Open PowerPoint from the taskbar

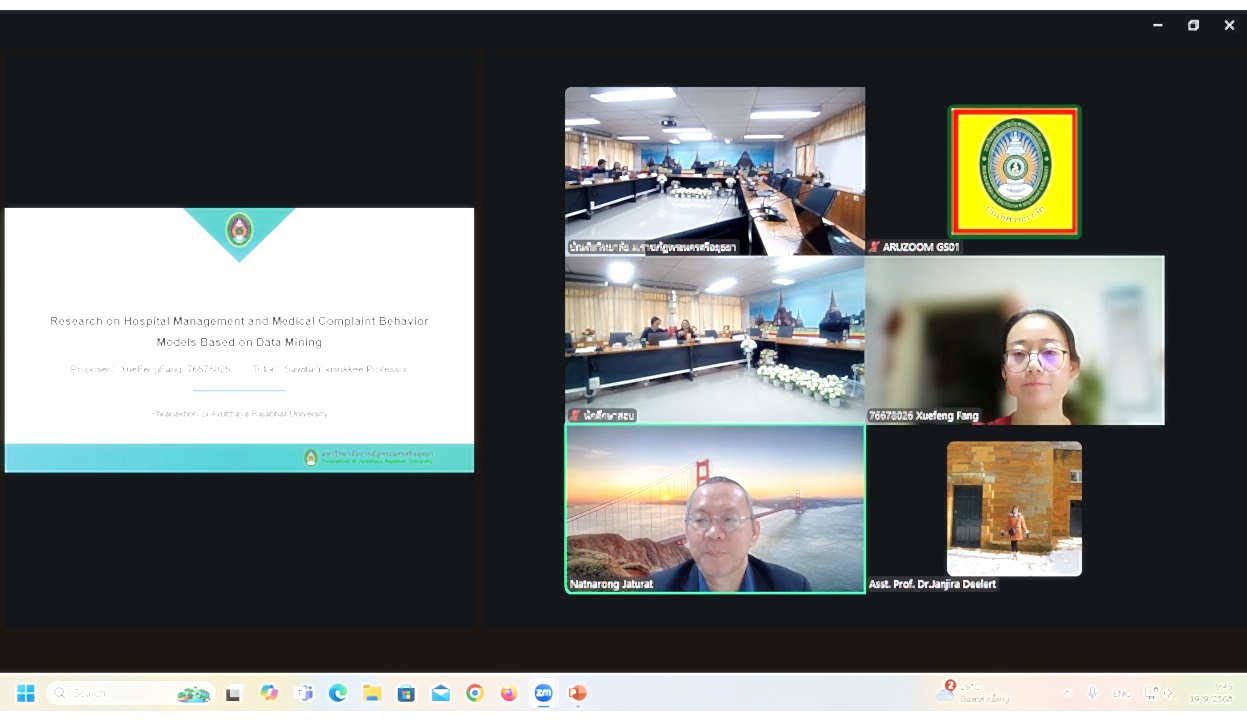pos(577,693)
